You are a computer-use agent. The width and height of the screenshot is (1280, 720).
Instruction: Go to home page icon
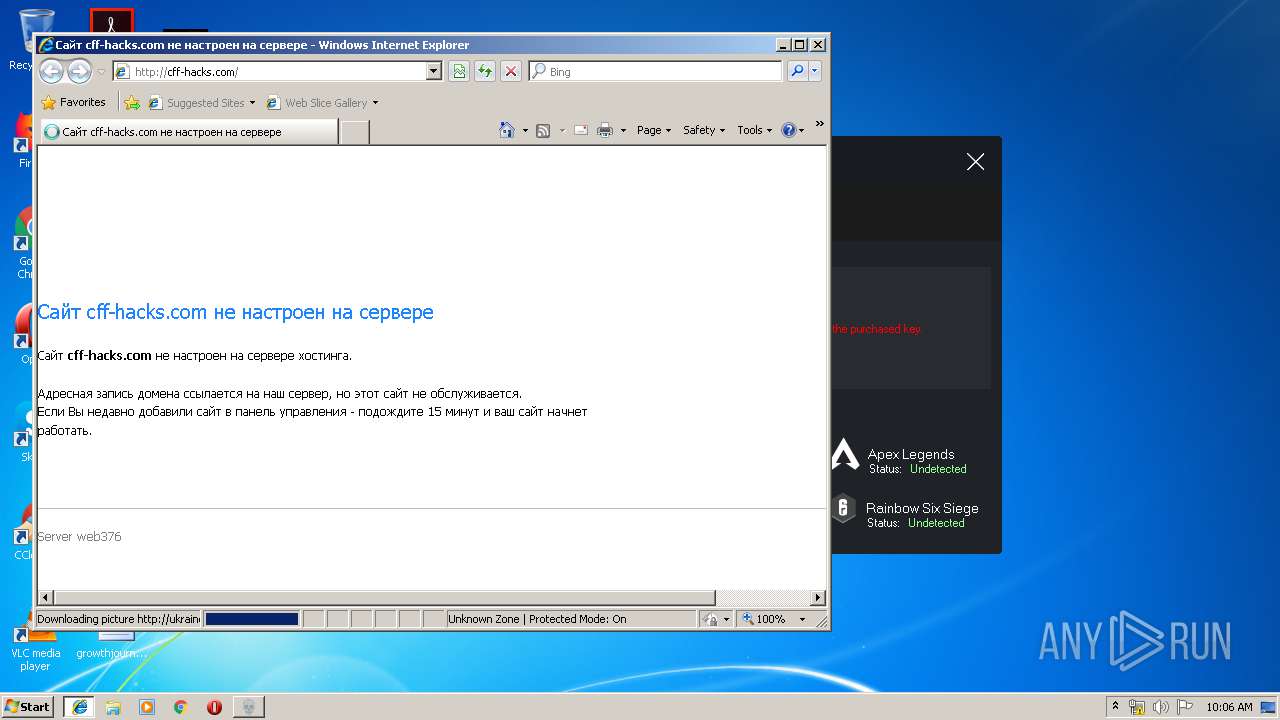[x=507, y=130]
